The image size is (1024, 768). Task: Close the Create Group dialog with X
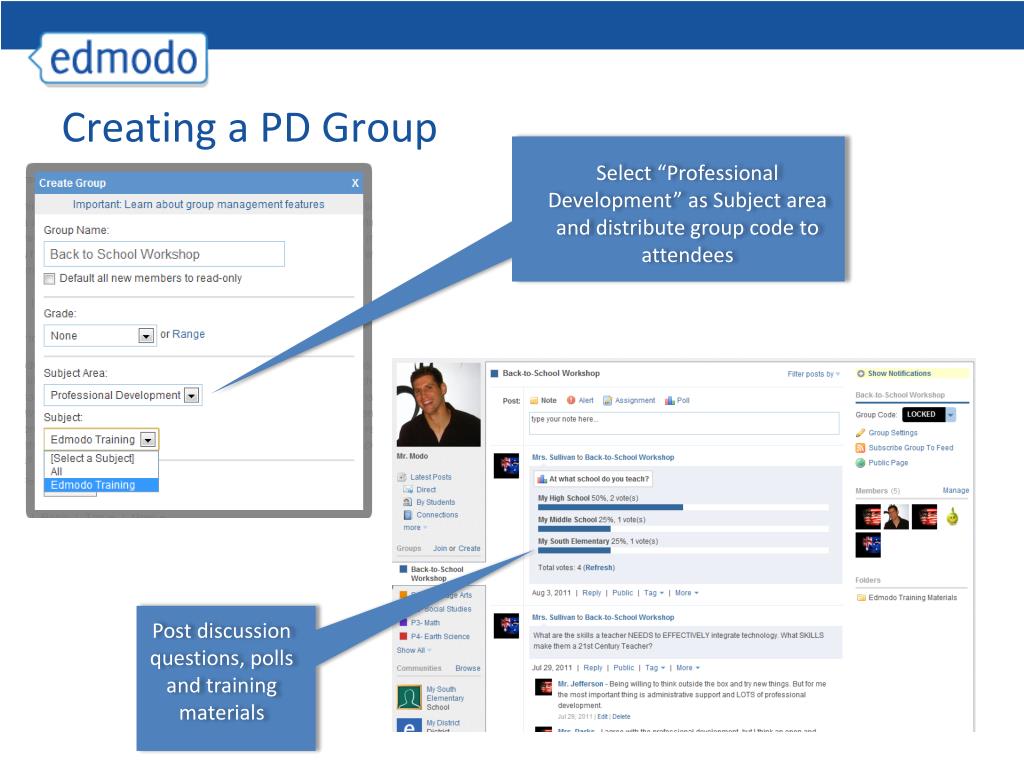pyautogui.click(x=355, y=184)
